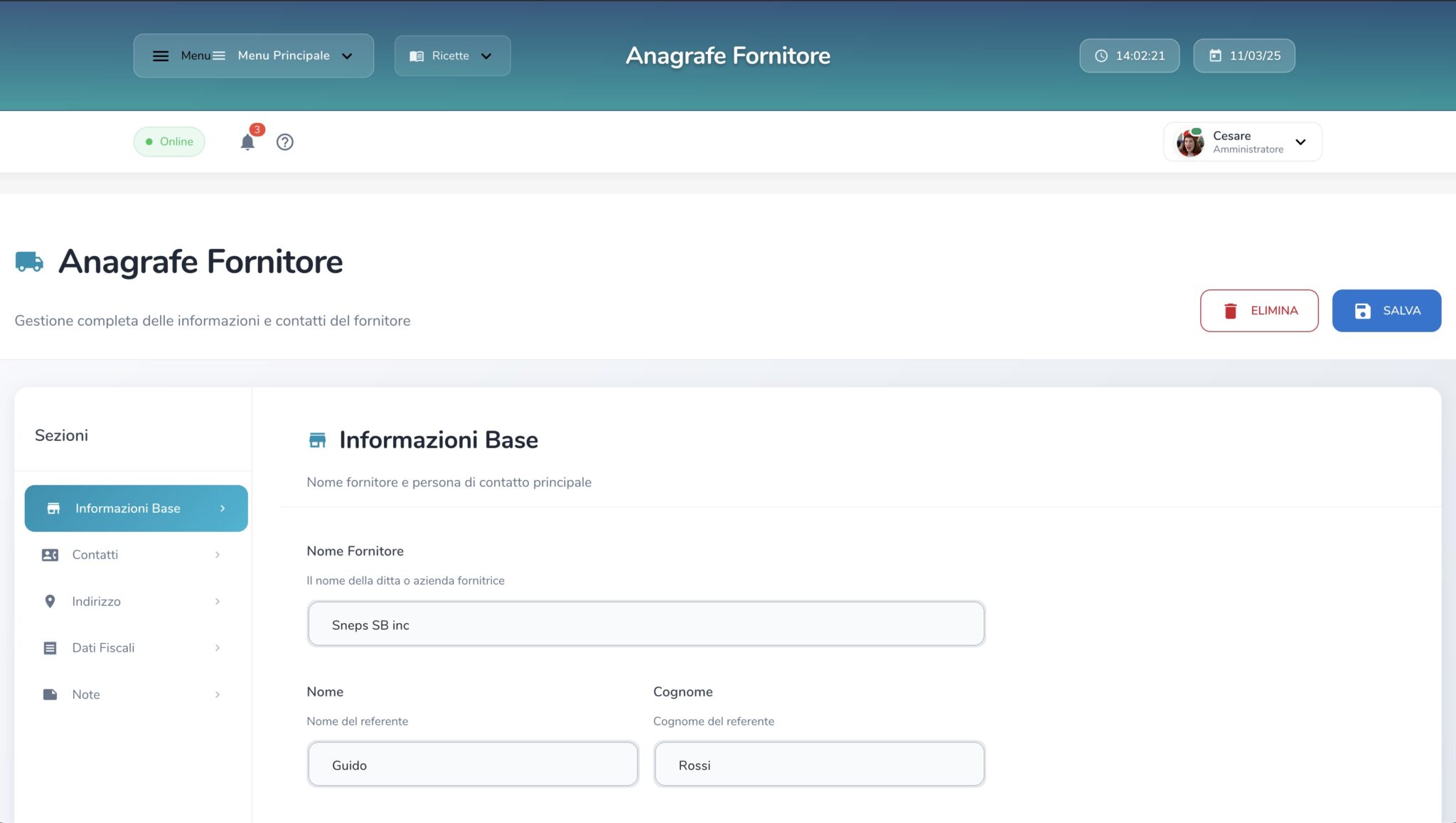Select the Informazioni Base section
This screenshot has width=1456, height=823.
tap(136, 508)
